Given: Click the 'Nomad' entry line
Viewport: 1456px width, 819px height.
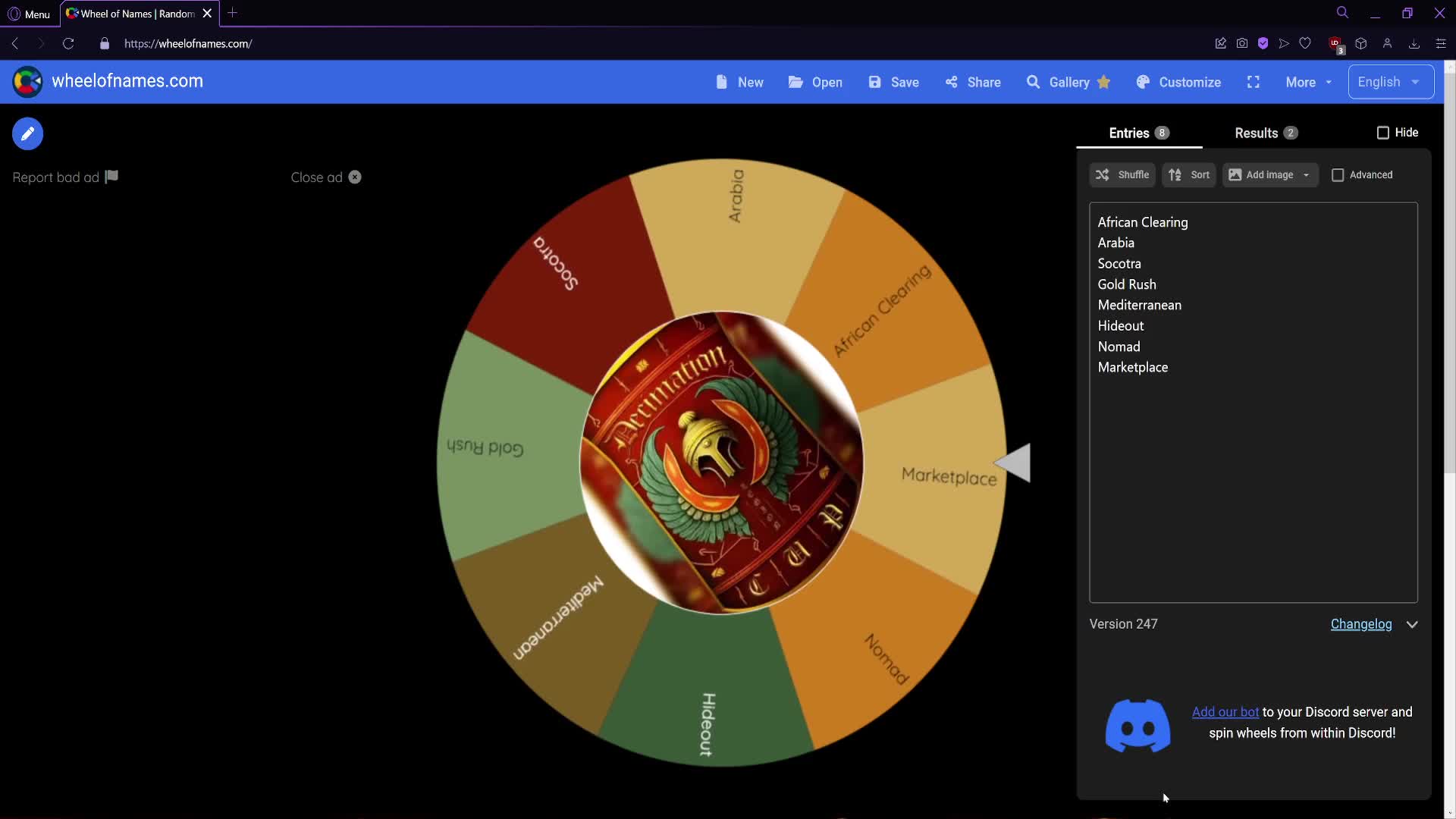Looking at the screenshot, I should [1119, 347].
